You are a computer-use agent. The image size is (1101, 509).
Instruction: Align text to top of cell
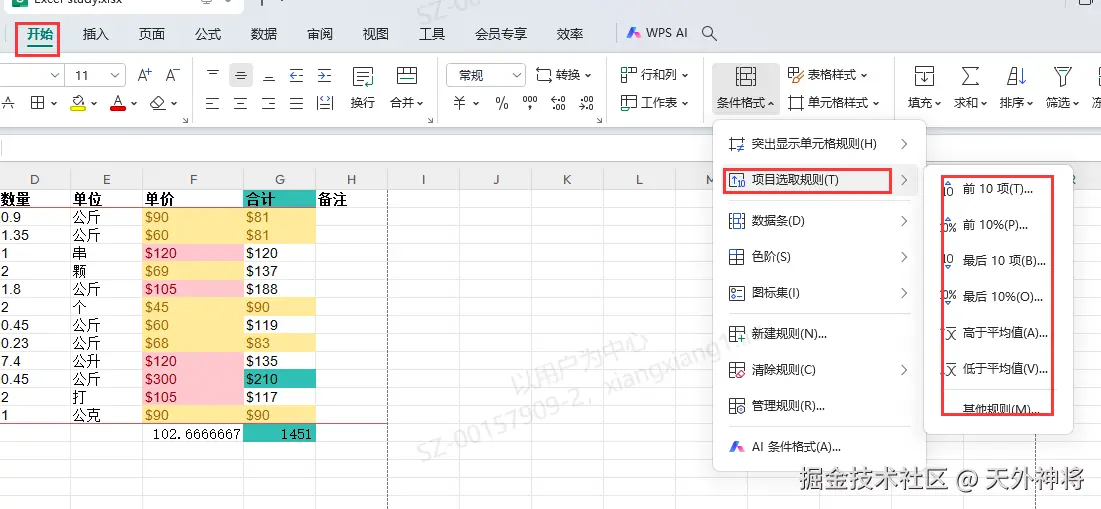(213, 75)
